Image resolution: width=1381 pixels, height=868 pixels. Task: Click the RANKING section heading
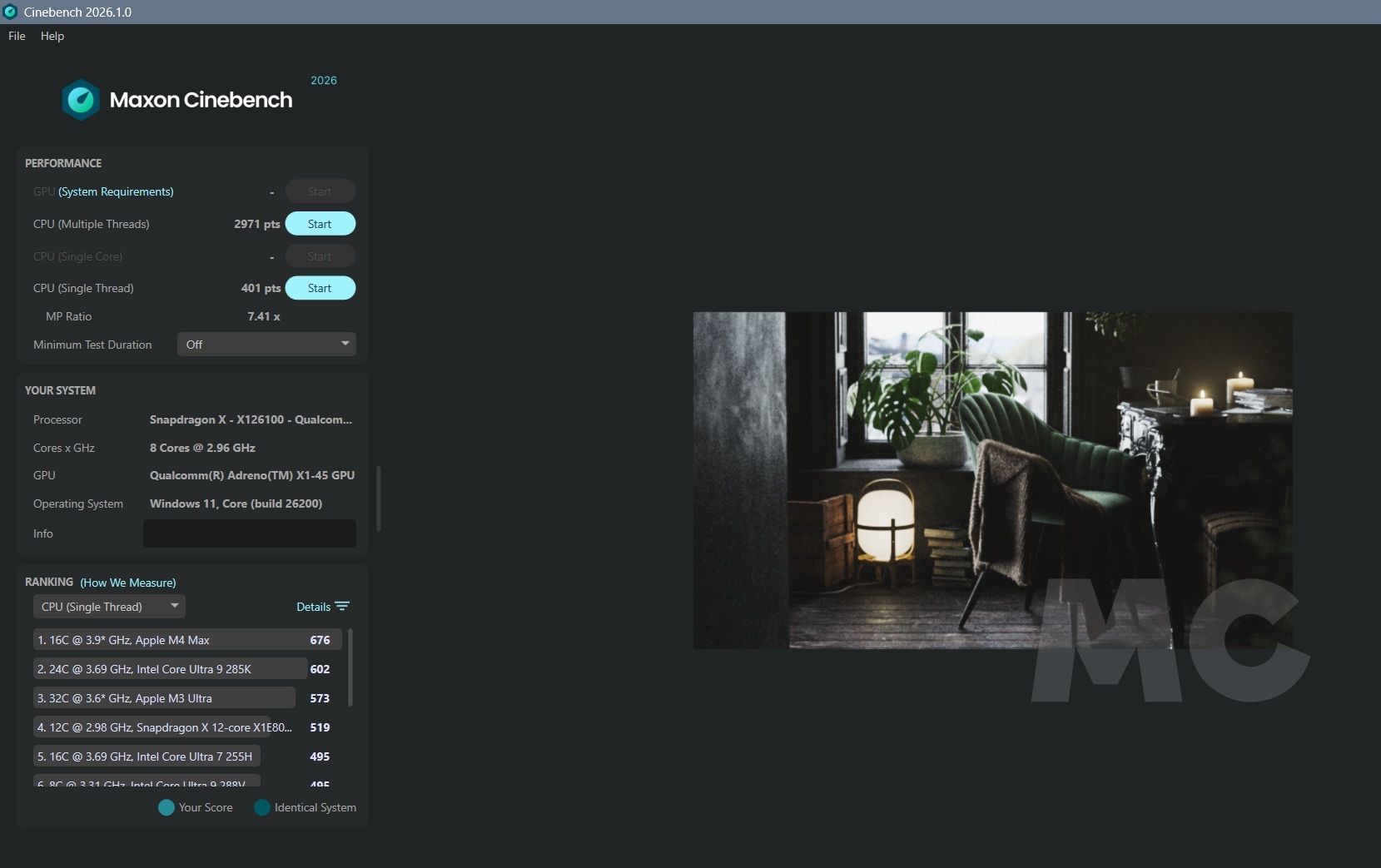pyautogui.click(x=49, y=582)
